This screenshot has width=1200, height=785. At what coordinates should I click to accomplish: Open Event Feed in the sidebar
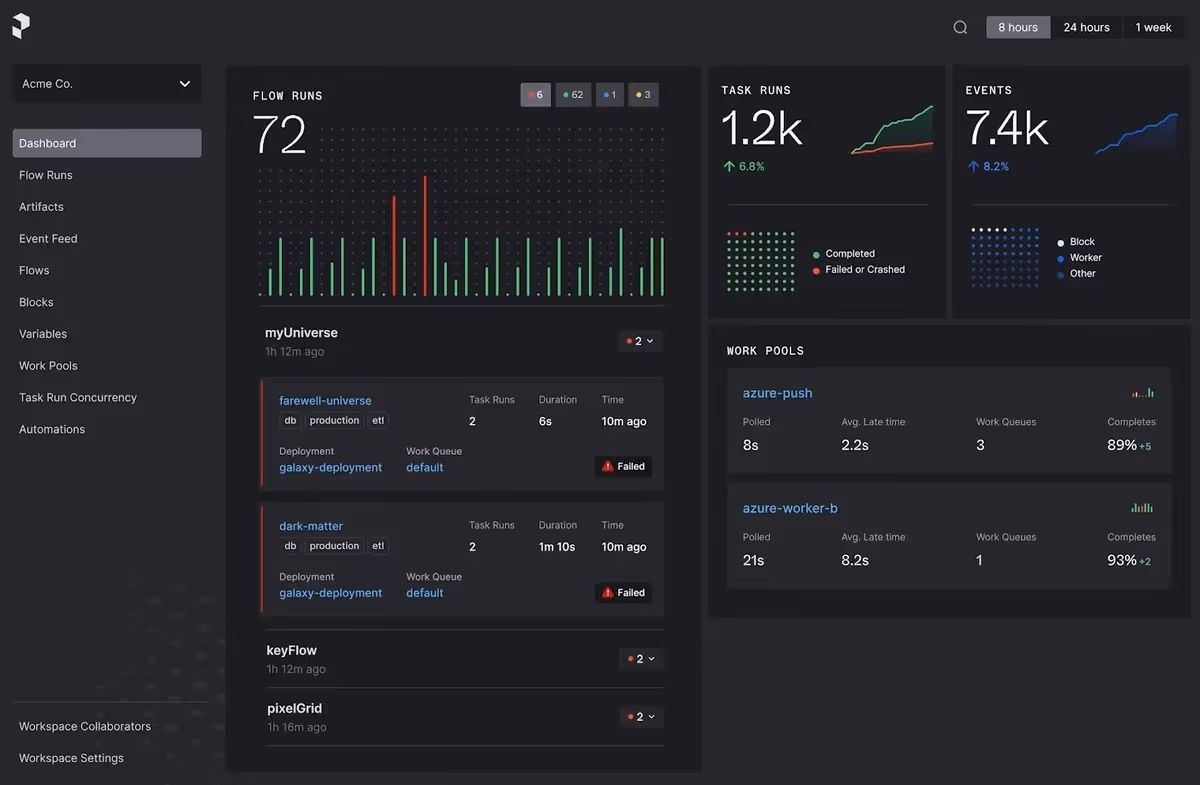click(48, 238)
